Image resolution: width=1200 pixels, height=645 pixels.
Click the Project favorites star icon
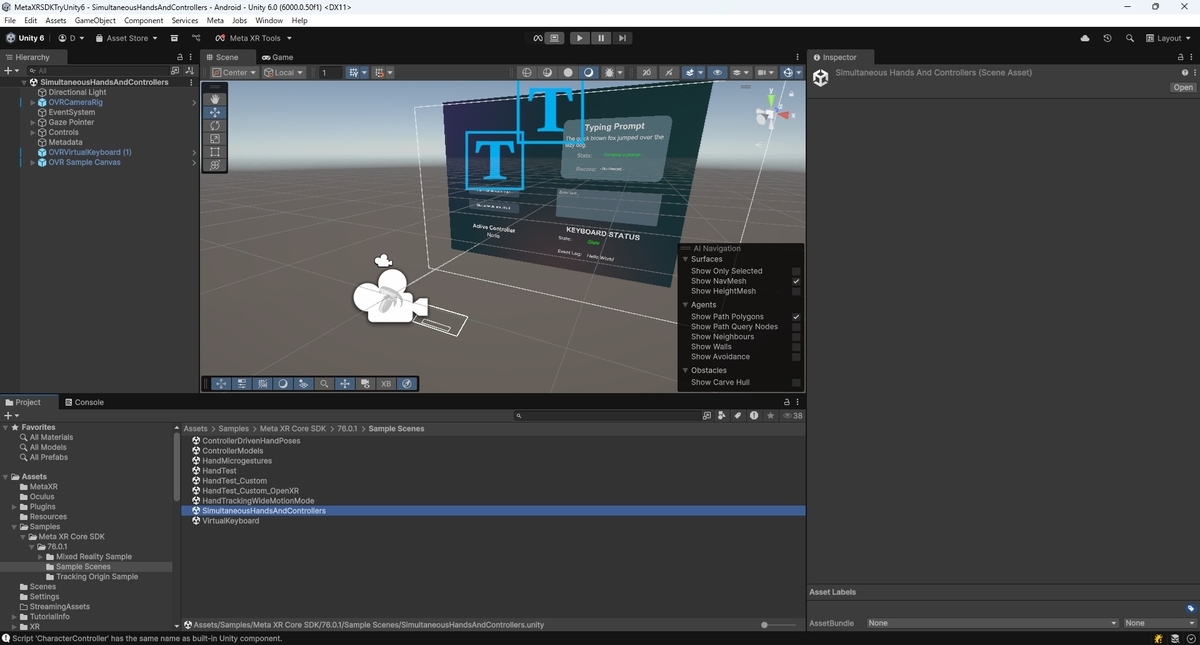coord(769,415)
